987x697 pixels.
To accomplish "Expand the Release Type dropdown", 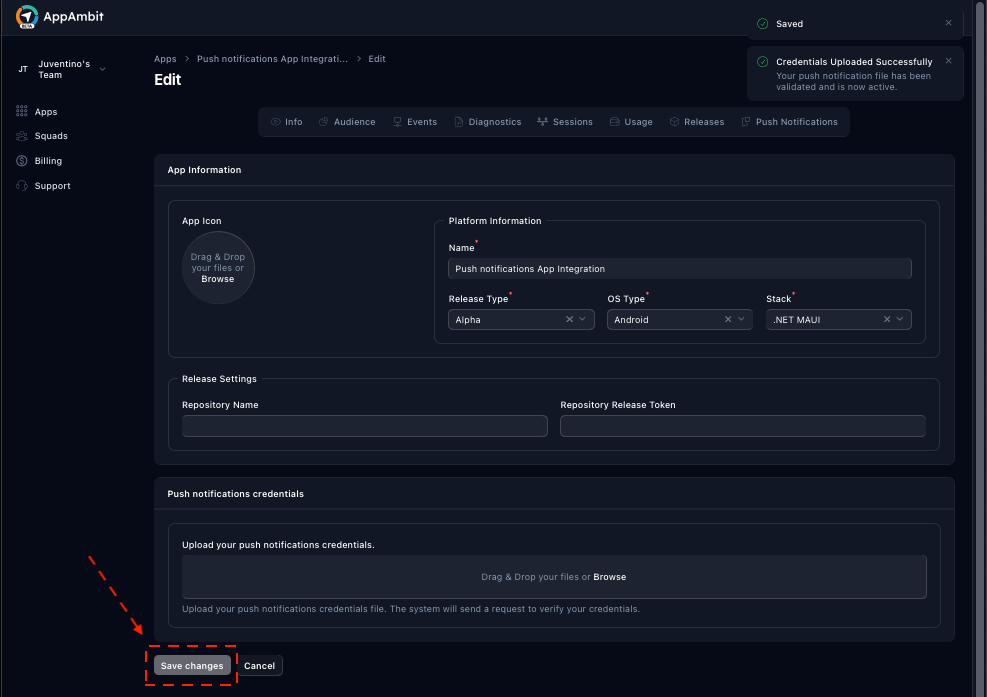I will click(x=584, y=318).
